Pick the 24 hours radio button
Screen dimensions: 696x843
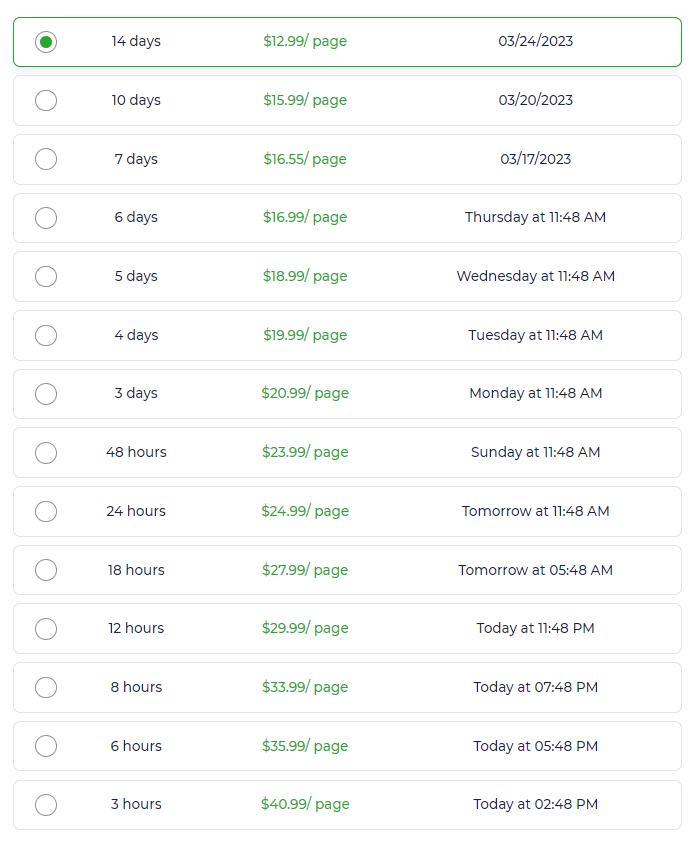(x=46, y=511)
